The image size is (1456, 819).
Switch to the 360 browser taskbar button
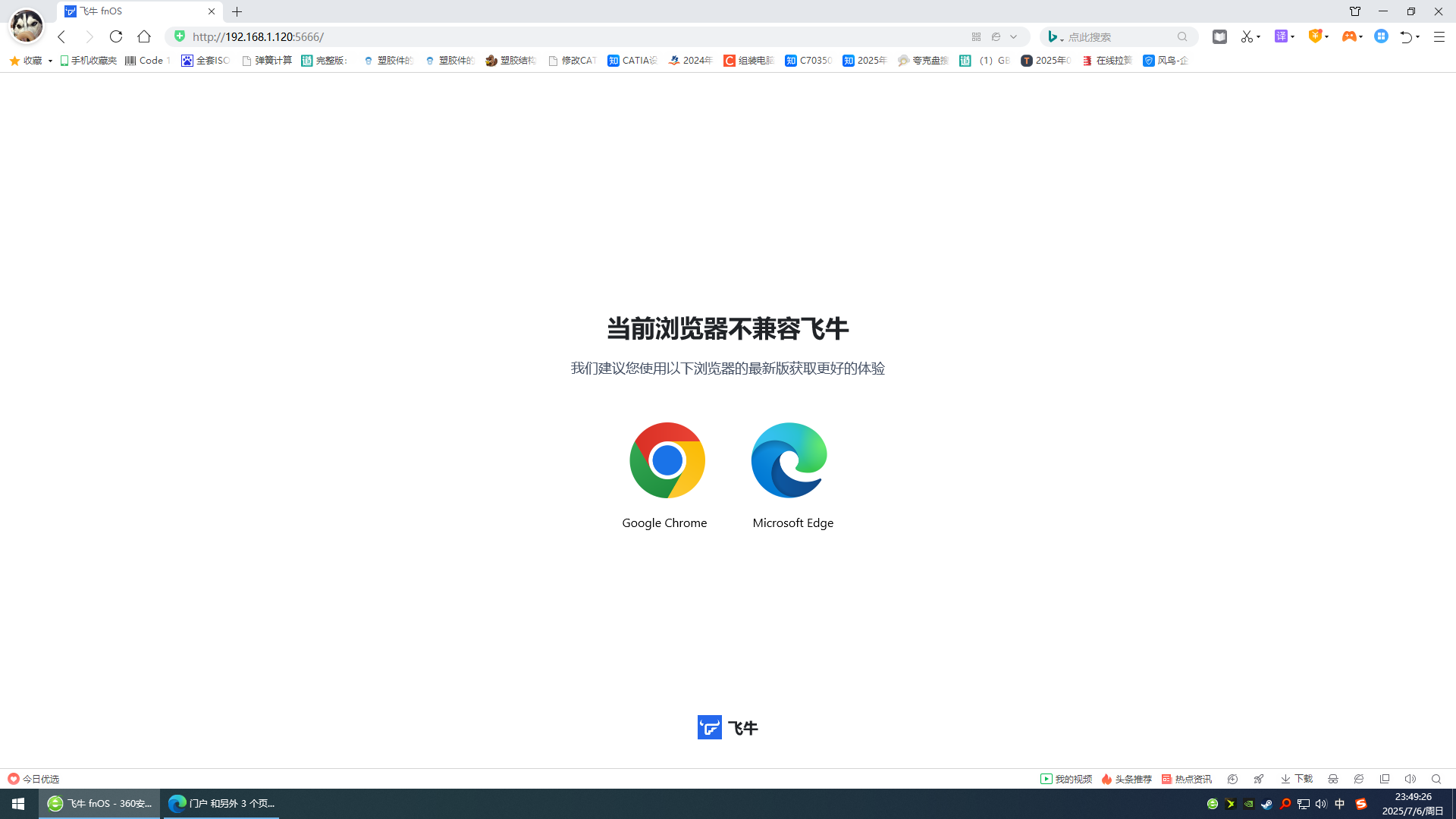99,804
